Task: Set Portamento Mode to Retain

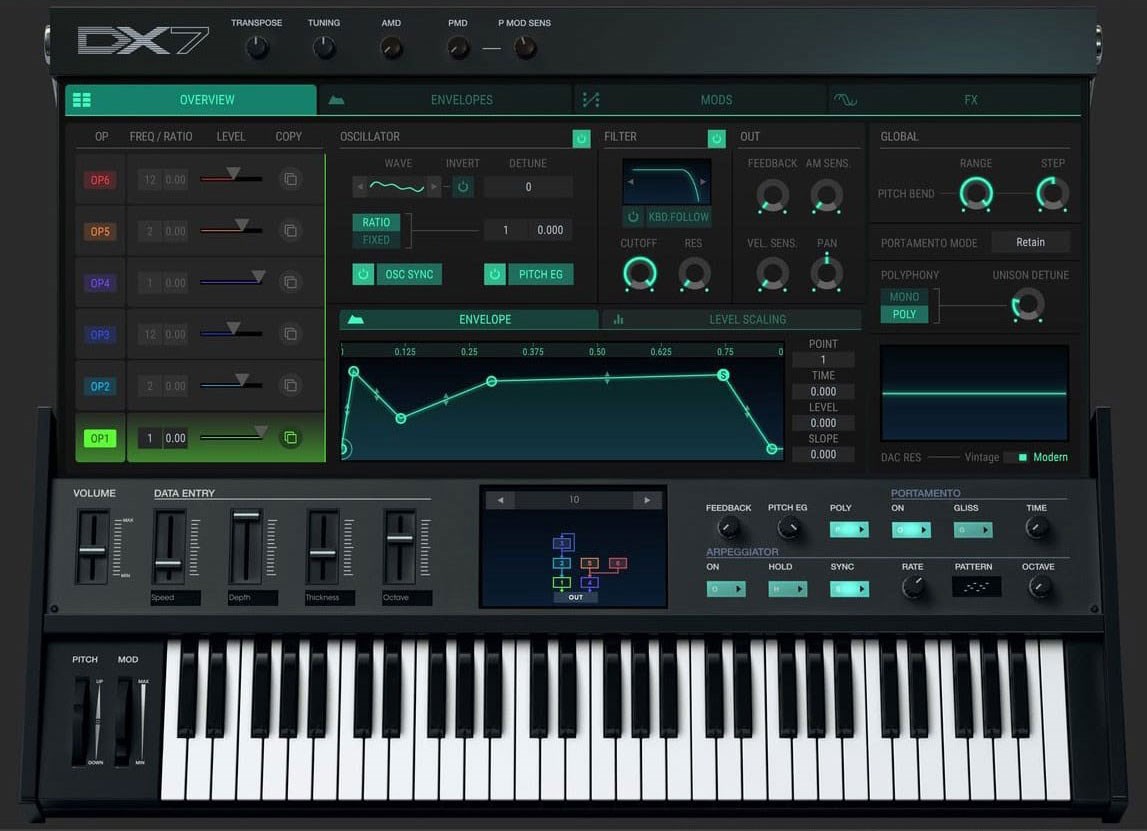Action: [x=1030, y=241]
